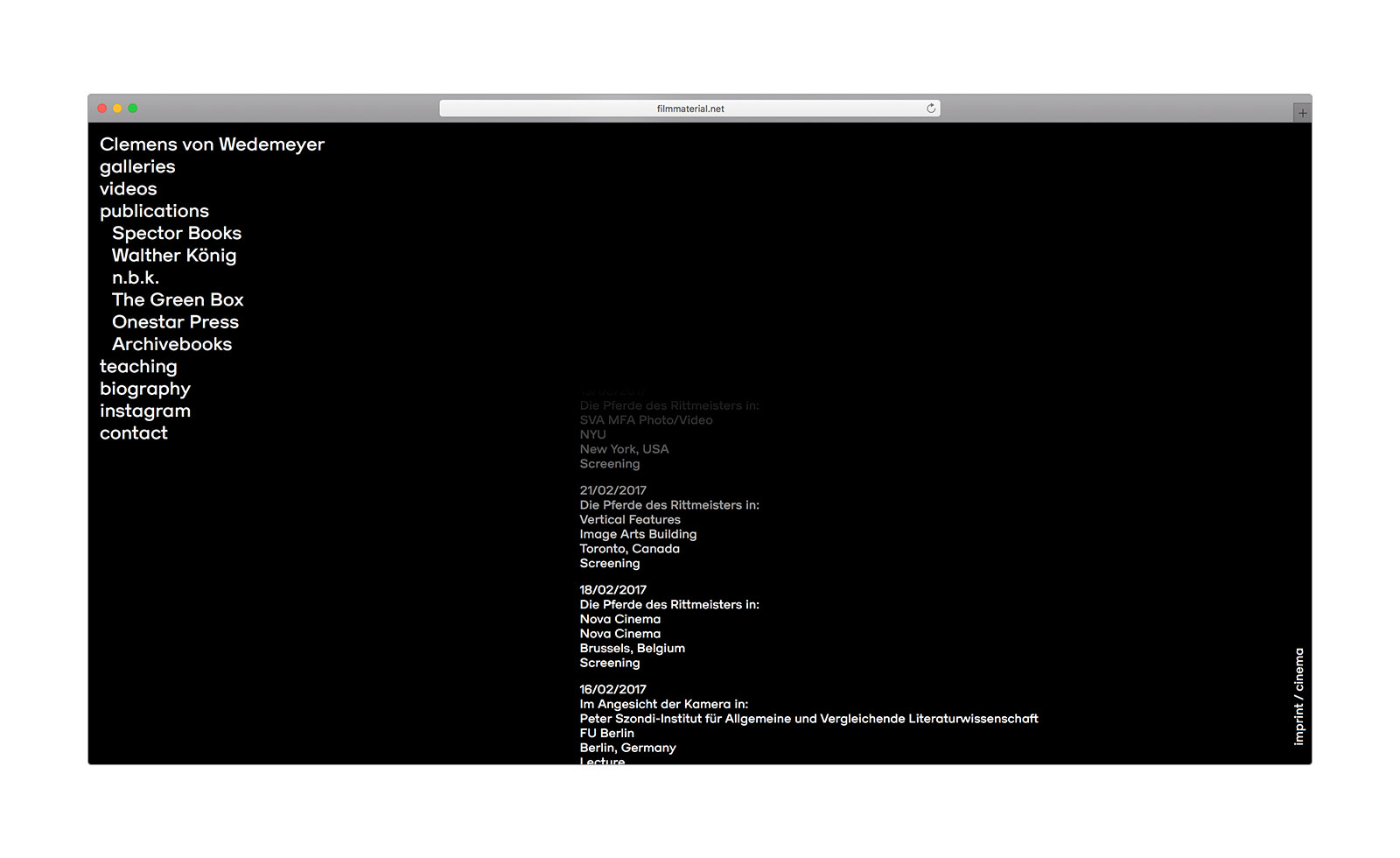The height and width of the screenshot is (858, 1400).
Task: Choose n.b.k. in the publications list
Action: (136, 278)
